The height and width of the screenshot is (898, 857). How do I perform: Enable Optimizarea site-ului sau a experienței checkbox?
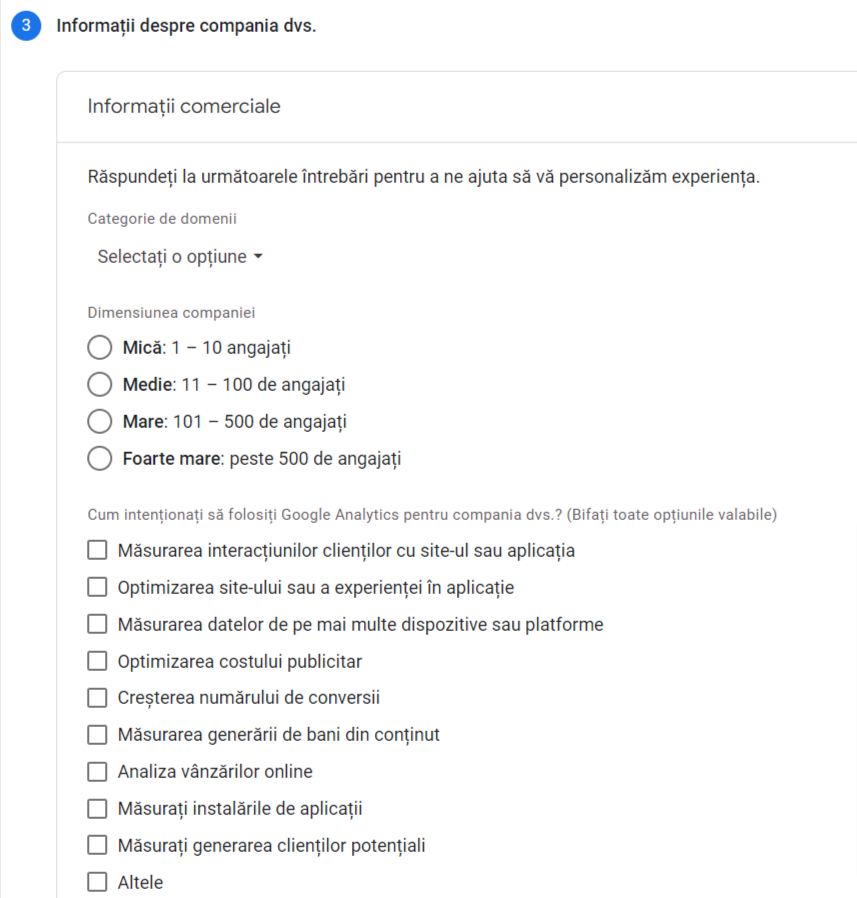tap(97, 586)
